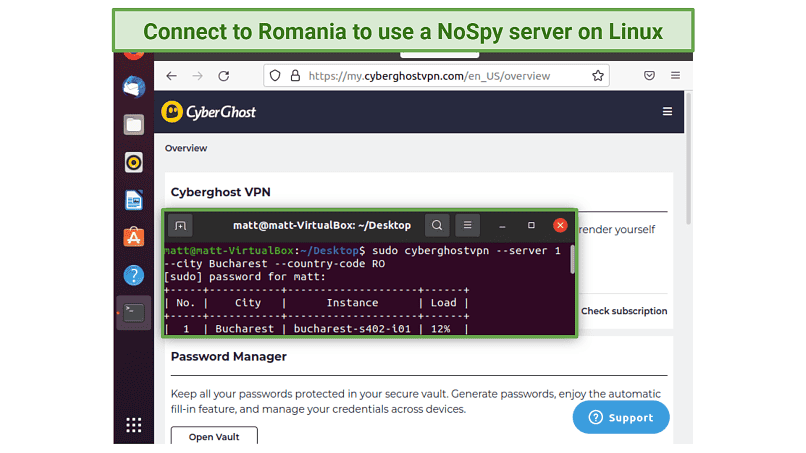Click the terminal title matt@matt-VirtualBox

[322, 226]
